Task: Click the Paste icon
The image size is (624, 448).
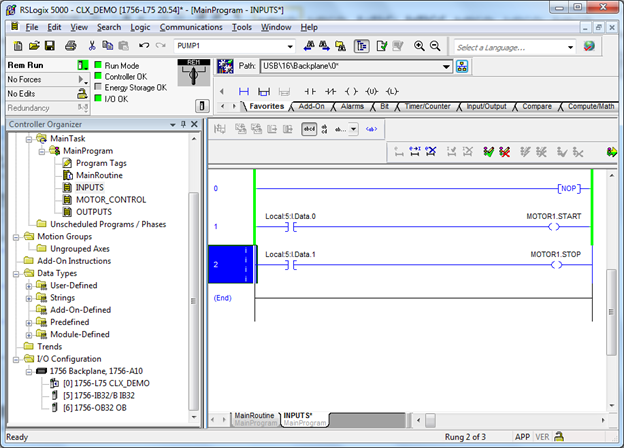Action: coord(124,46)
